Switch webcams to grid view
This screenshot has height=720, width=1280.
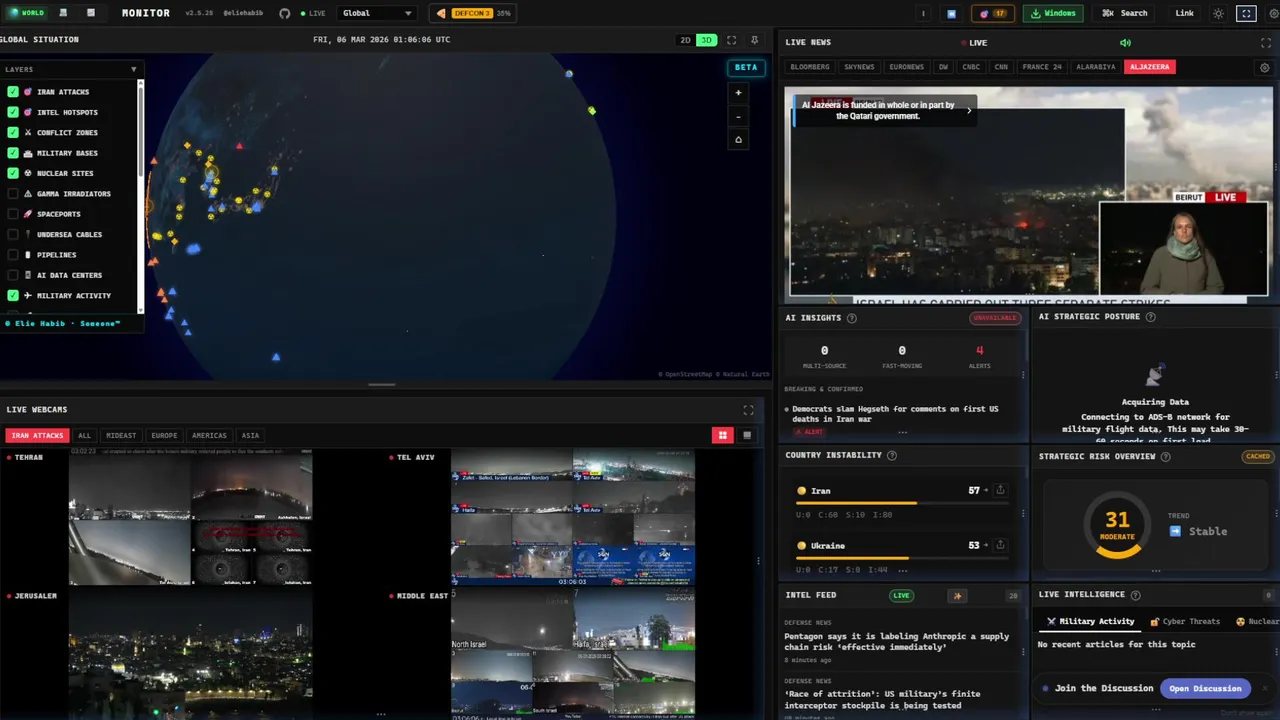point(722,435)
